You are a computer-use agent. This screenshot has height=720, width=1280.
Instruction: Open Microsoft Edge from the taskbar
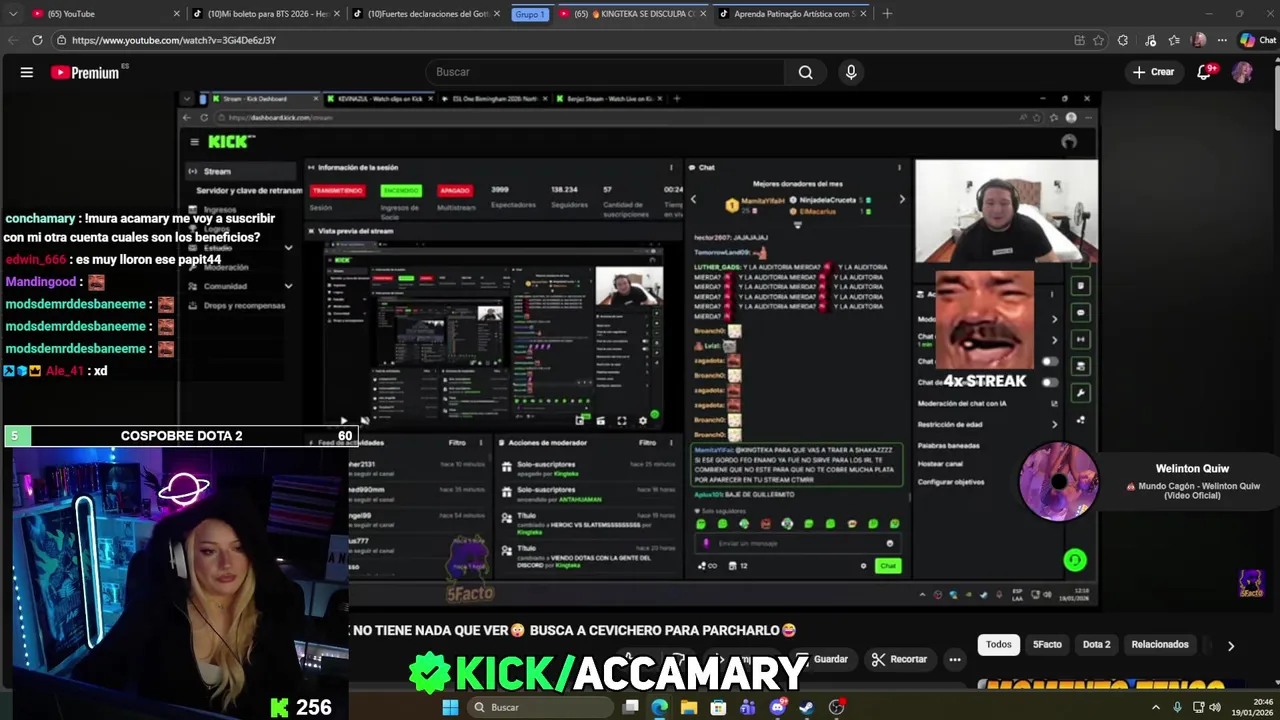pos(660,707)
